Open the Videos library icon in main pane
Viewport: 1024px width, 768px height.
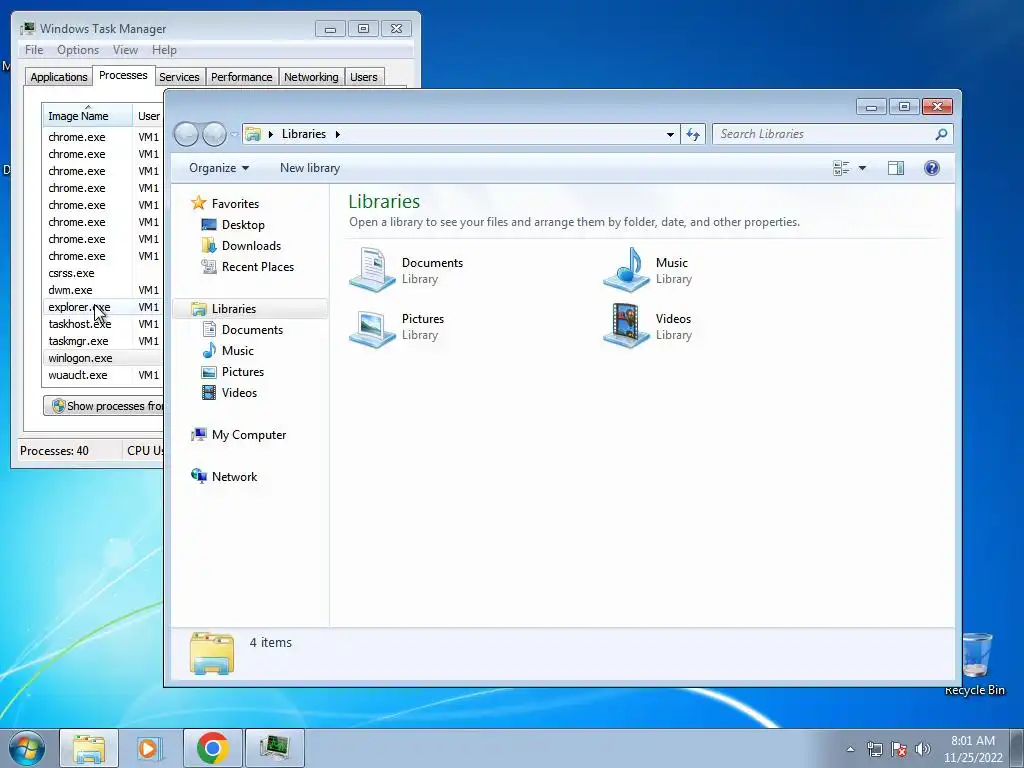[x=626, y=326]
